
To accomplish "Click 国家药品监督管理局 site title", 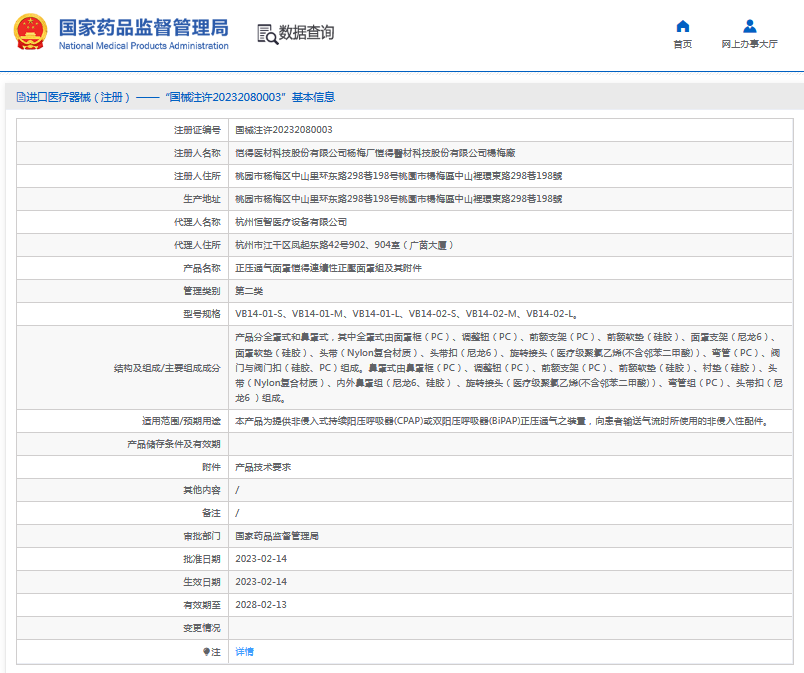I will (144, 28).
